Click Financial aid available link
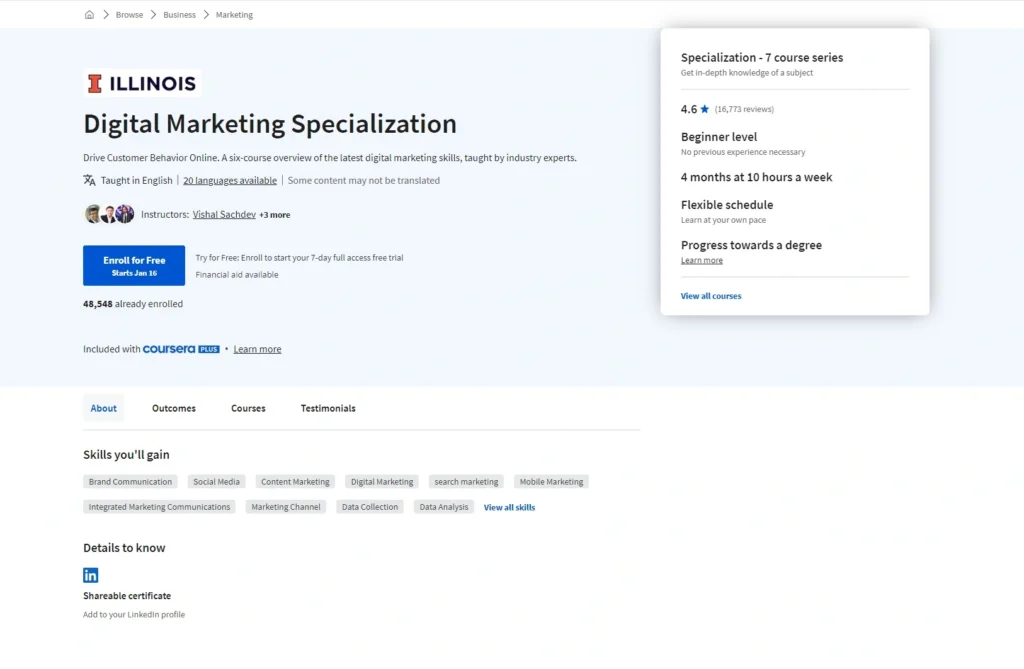This screenshot has height=669, width=1024. [x=236, y=274]
